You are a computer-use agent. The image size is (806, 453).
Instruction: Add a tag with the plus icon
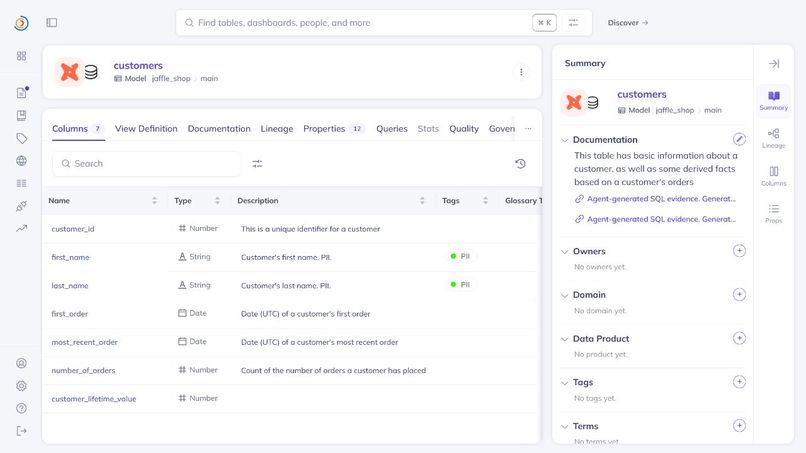tap(739, 382)
